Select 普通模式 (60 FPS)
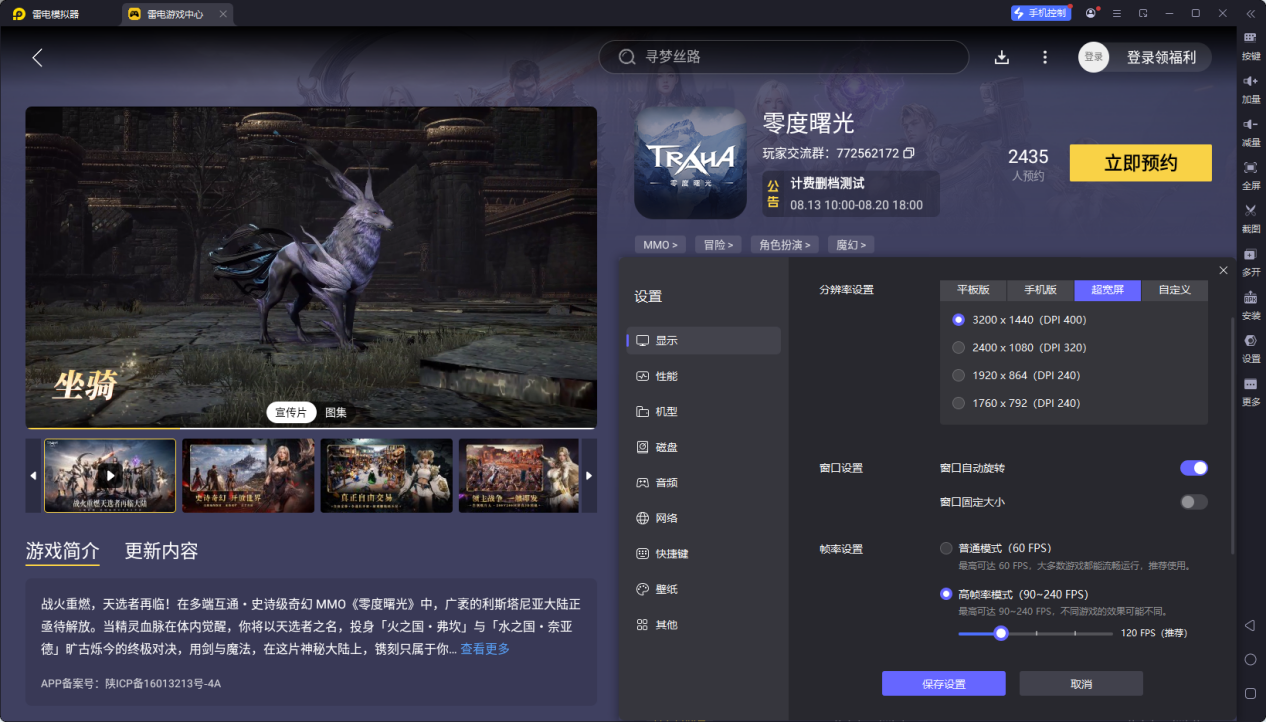The image size is (1266, 722). (x=946, y=548)
